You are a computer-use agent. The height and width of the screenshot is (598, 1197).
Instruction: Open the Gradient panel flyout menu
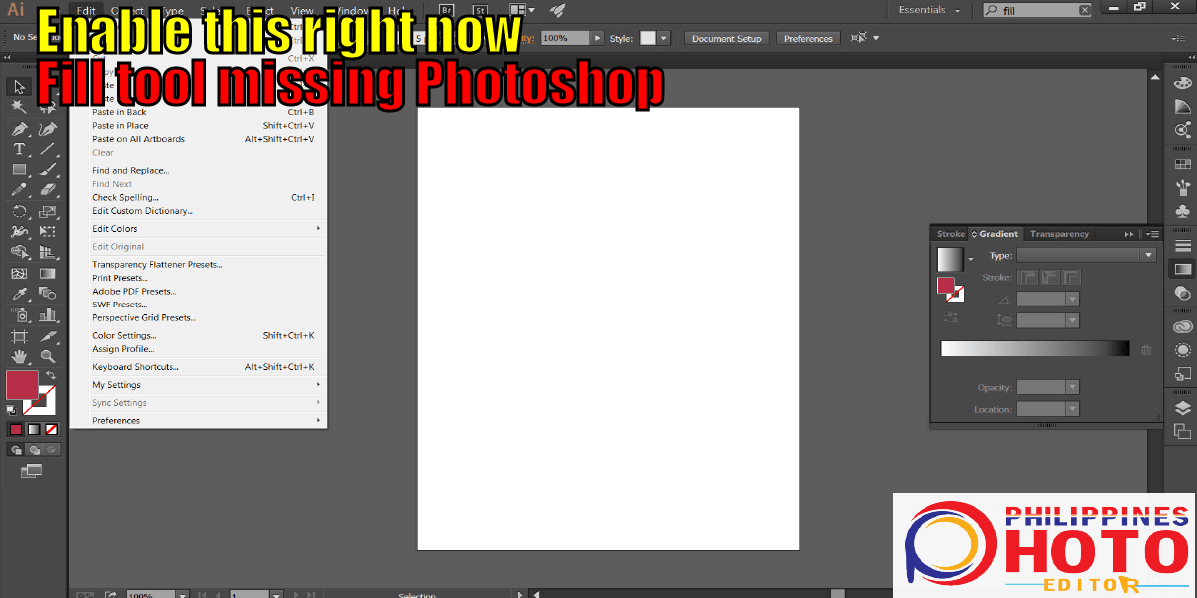pyautogui.click(x=1153, y=234)
